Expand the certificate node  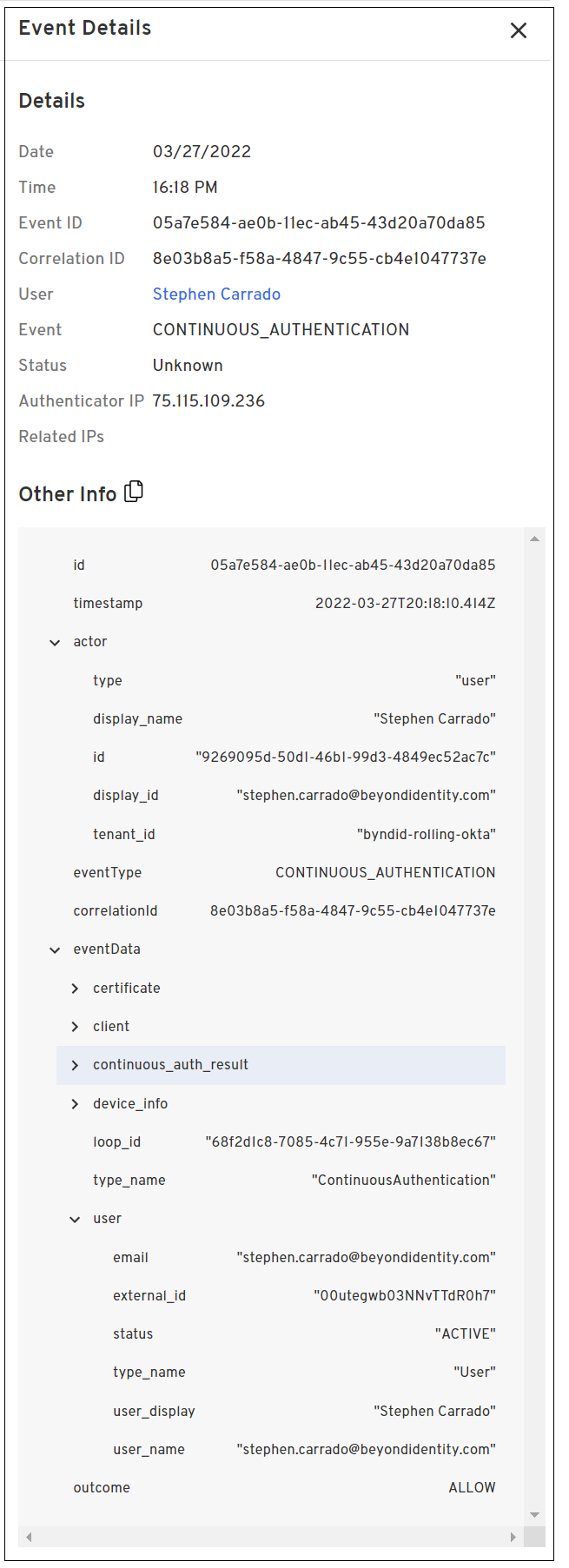pyautogui.click(x=75, y=989)
